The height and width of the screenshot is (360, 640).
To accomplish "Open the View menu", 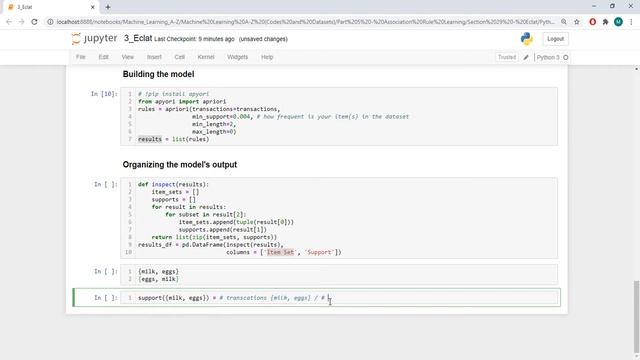I will pyautogui.click(x=128, y=57).
